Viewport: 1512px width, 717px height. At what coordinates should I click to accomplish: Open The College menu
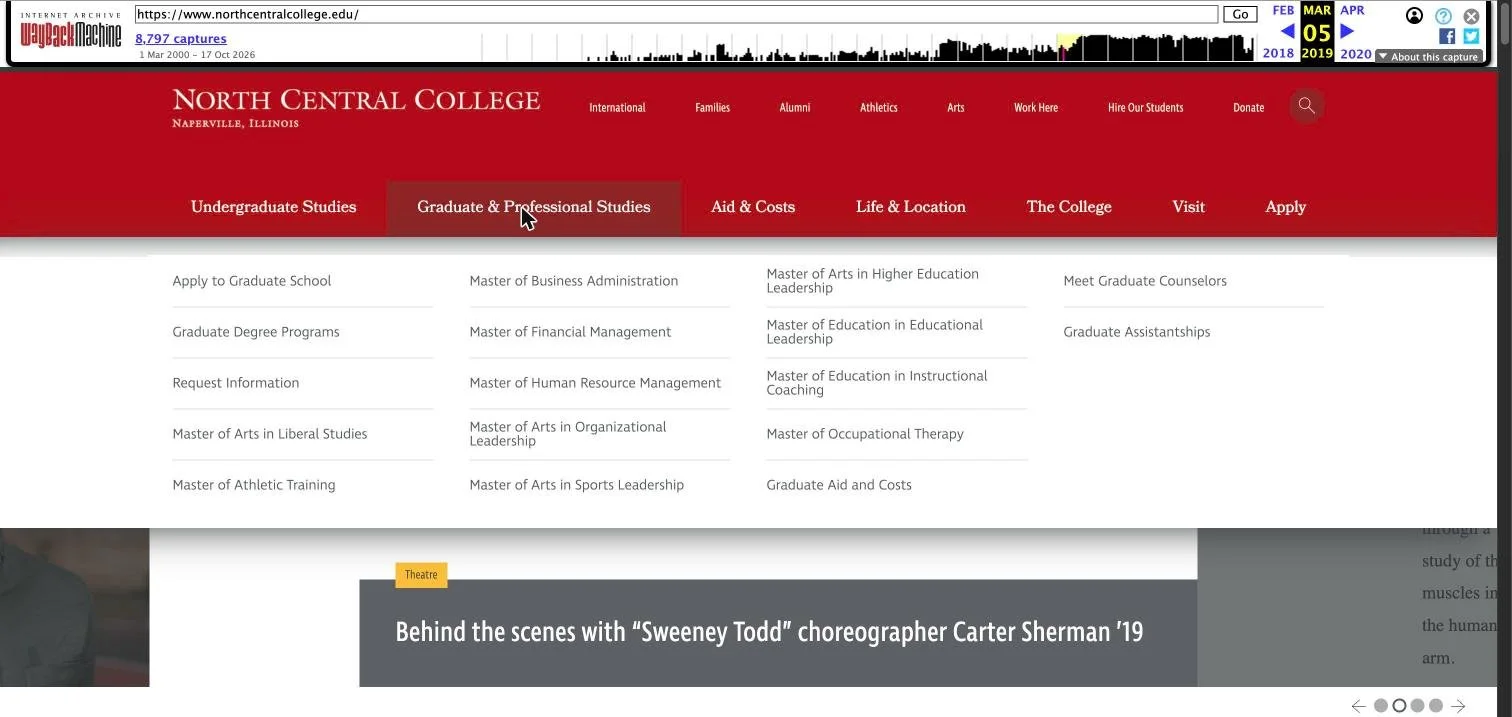pyautogui.click(x=1069, y=207)
